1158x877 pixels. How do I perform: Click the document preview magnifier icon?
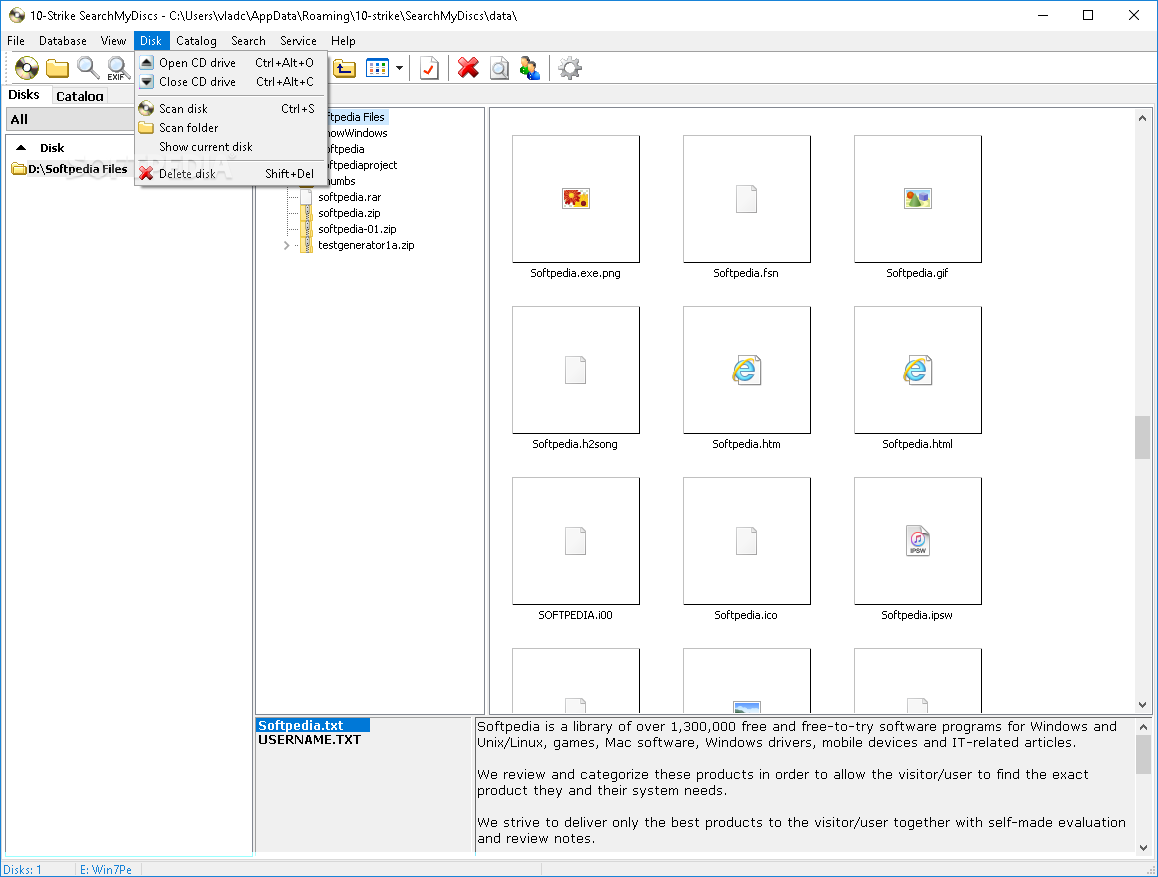499,69
